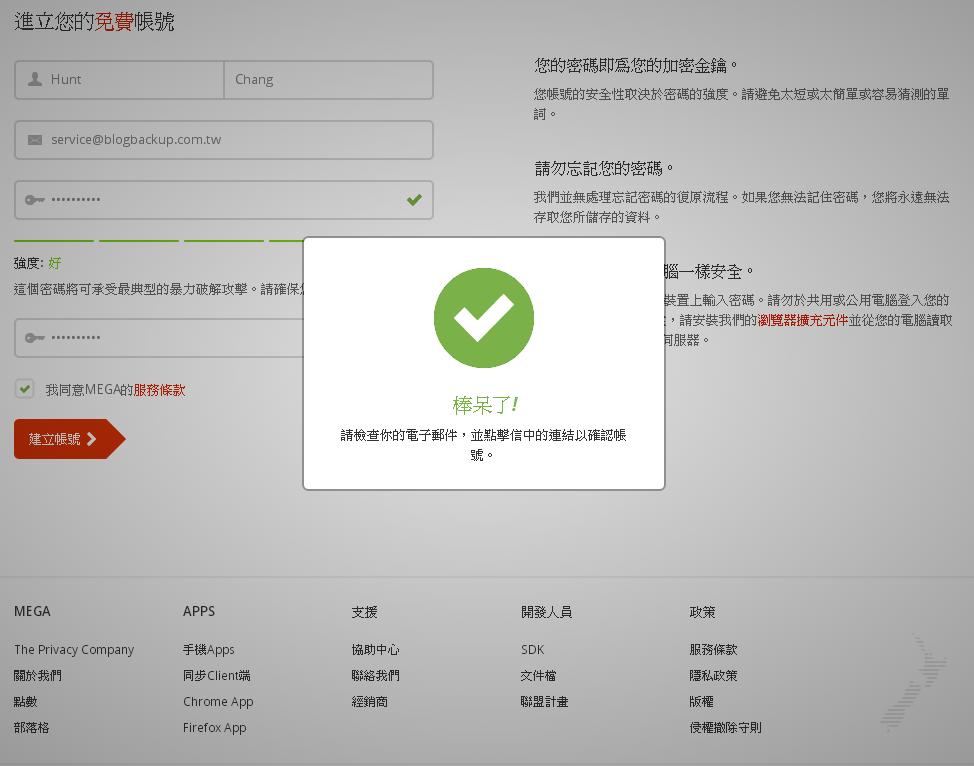Image resolution: width=974 pixels, height=766 pixels.
Task: Toggle the 我同意MEGA的服務條款 checkbox
Action: coord(25,389)
